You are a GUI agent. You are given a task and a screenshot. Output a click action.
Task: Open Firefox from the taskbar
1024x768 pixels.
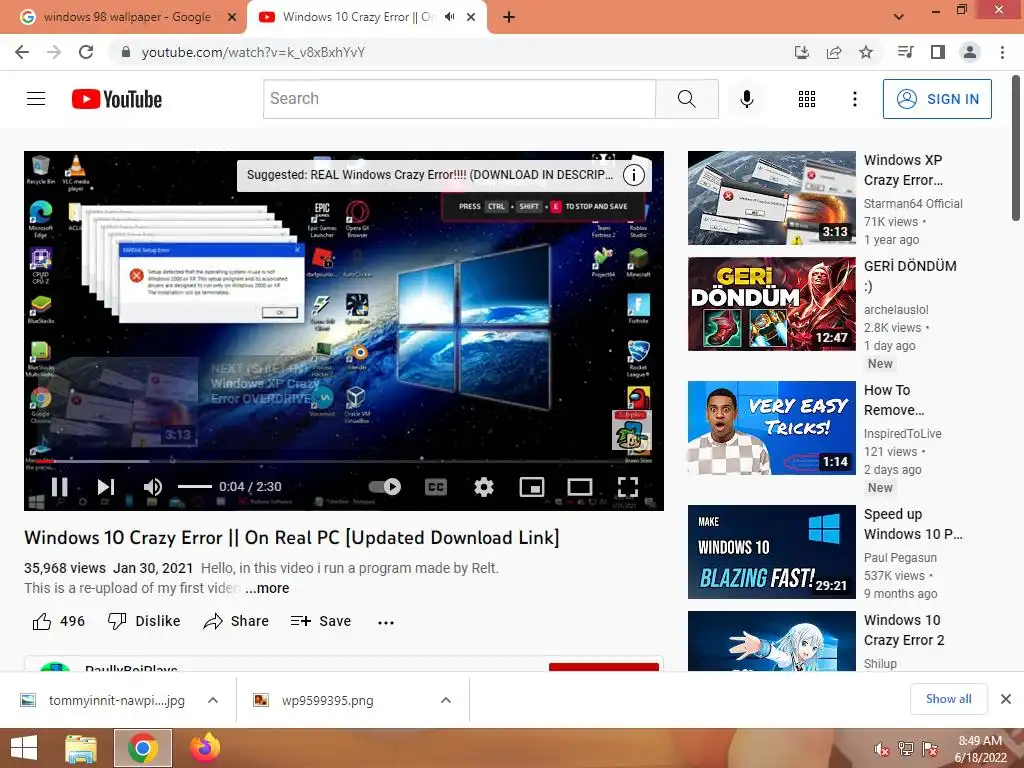pyautogui.click(x=204, y=748)
